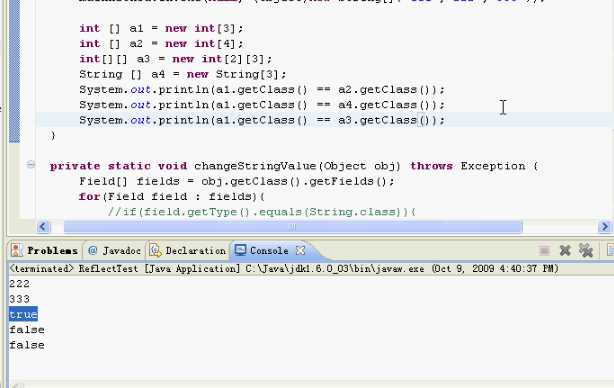The width and height of the screenshot is (614, 388).
Task: Click the Console tab monitor icon
Action: 240,250
